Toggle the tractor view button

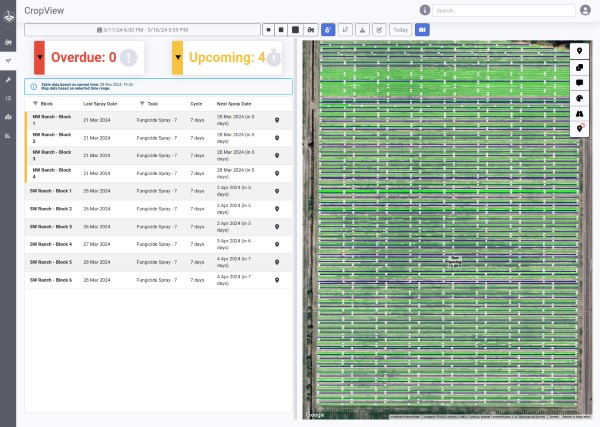312,29
